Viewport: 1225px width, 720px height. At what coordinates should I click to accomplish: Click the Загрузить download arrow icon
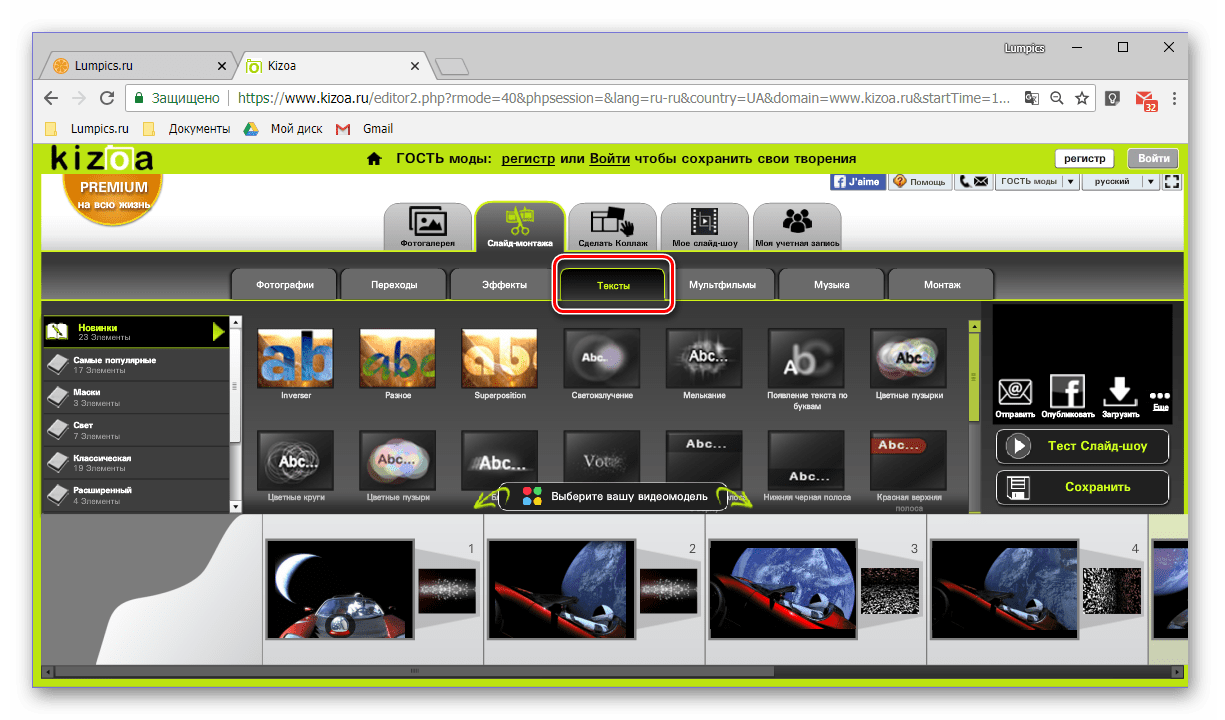[x=1118, y=392]
